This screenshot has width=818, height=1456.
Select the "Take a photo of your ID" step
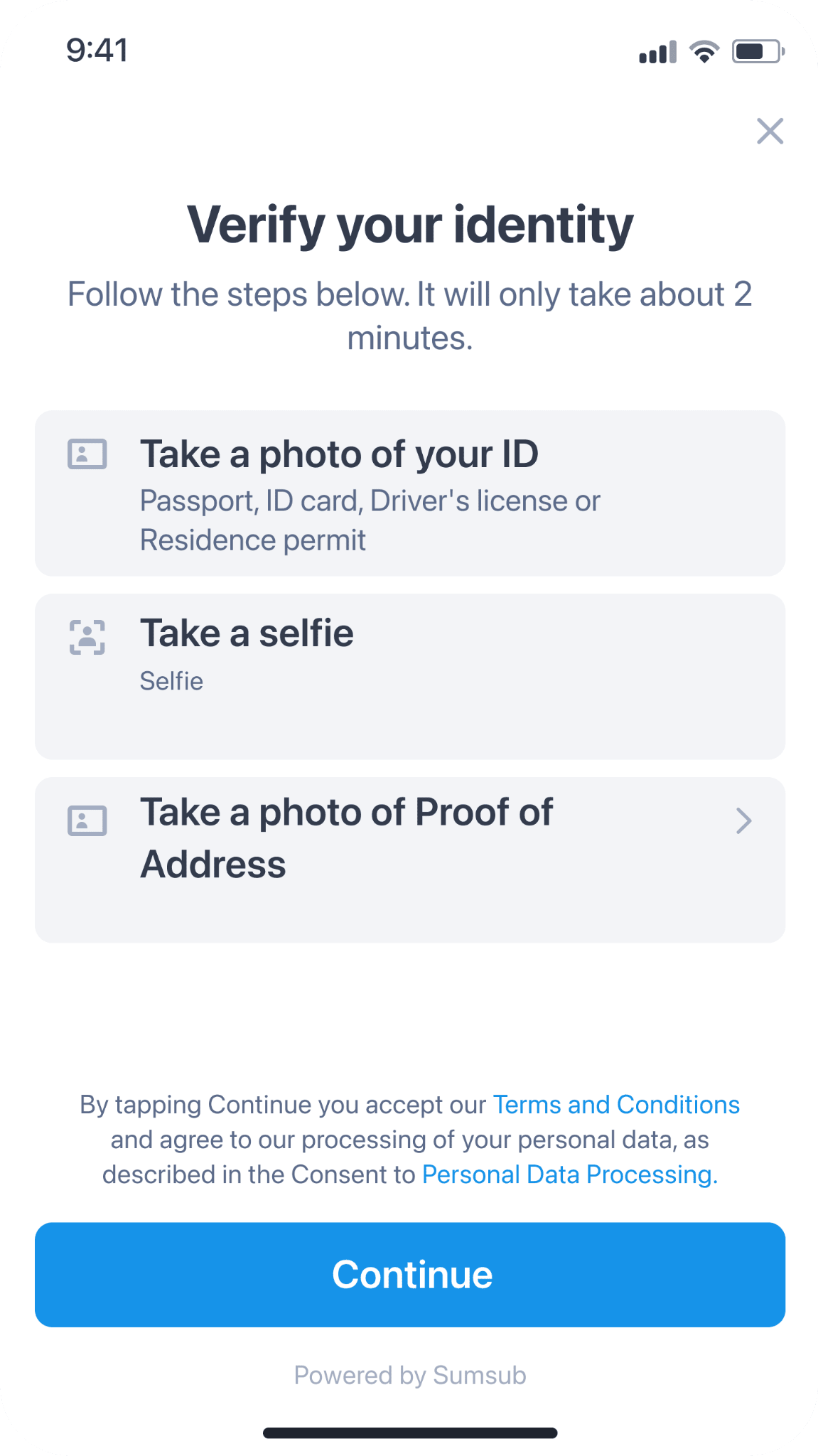340,454
